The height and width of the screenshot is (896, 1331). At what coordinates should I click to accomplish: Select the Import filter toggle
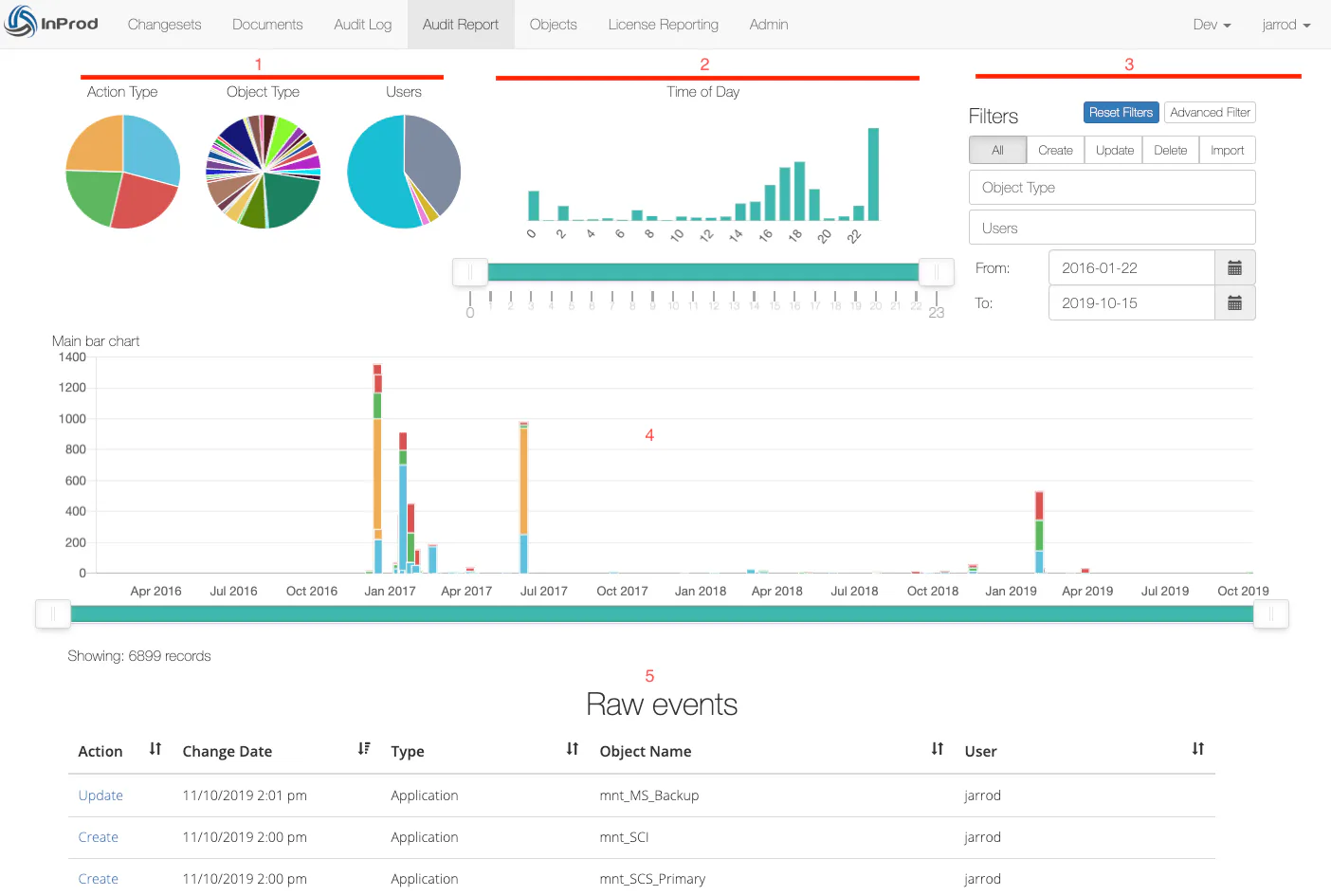pyautogui.click(x=1227, y=150)
